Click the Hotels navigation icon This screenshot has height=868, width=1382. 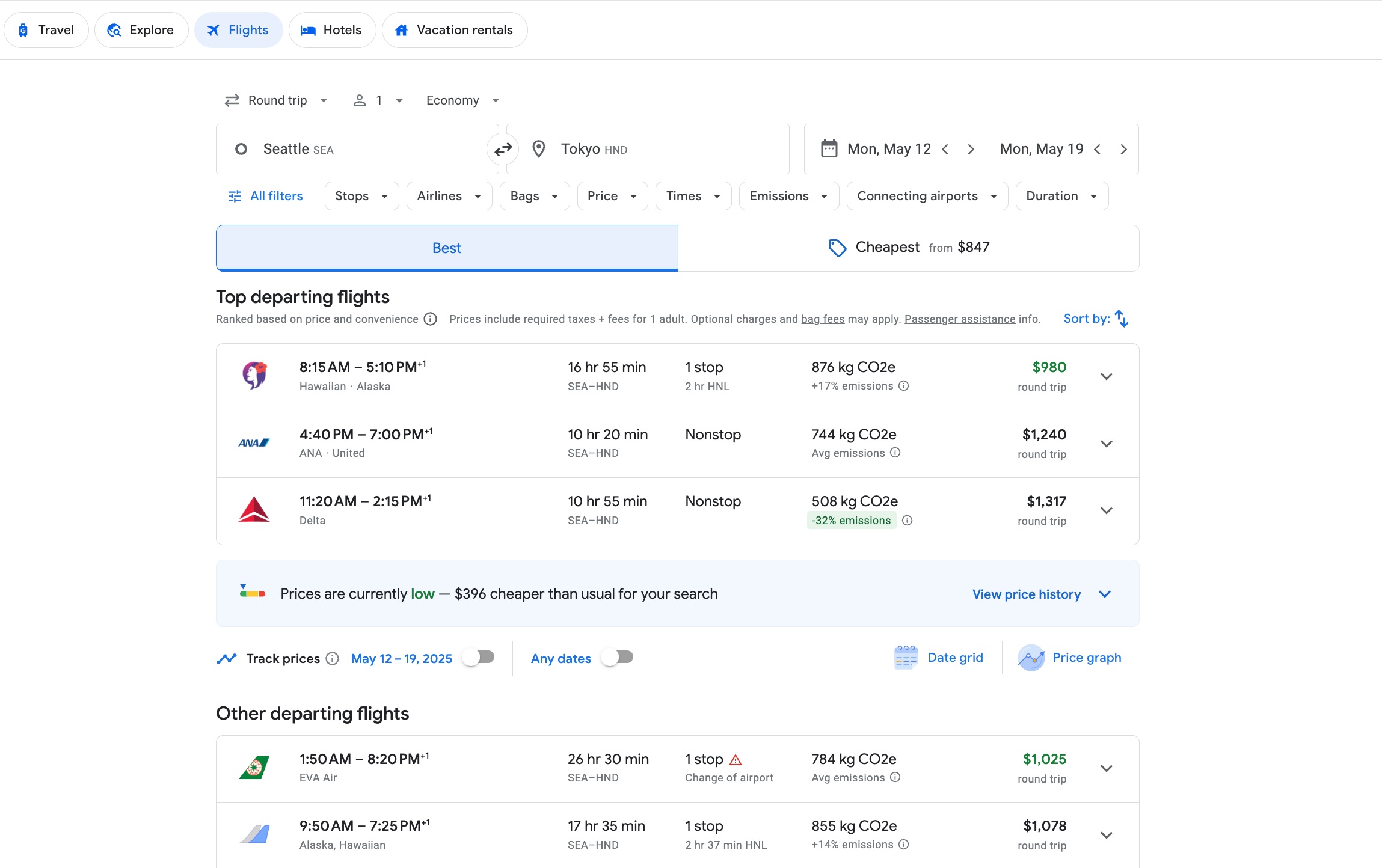coord(308,30)
